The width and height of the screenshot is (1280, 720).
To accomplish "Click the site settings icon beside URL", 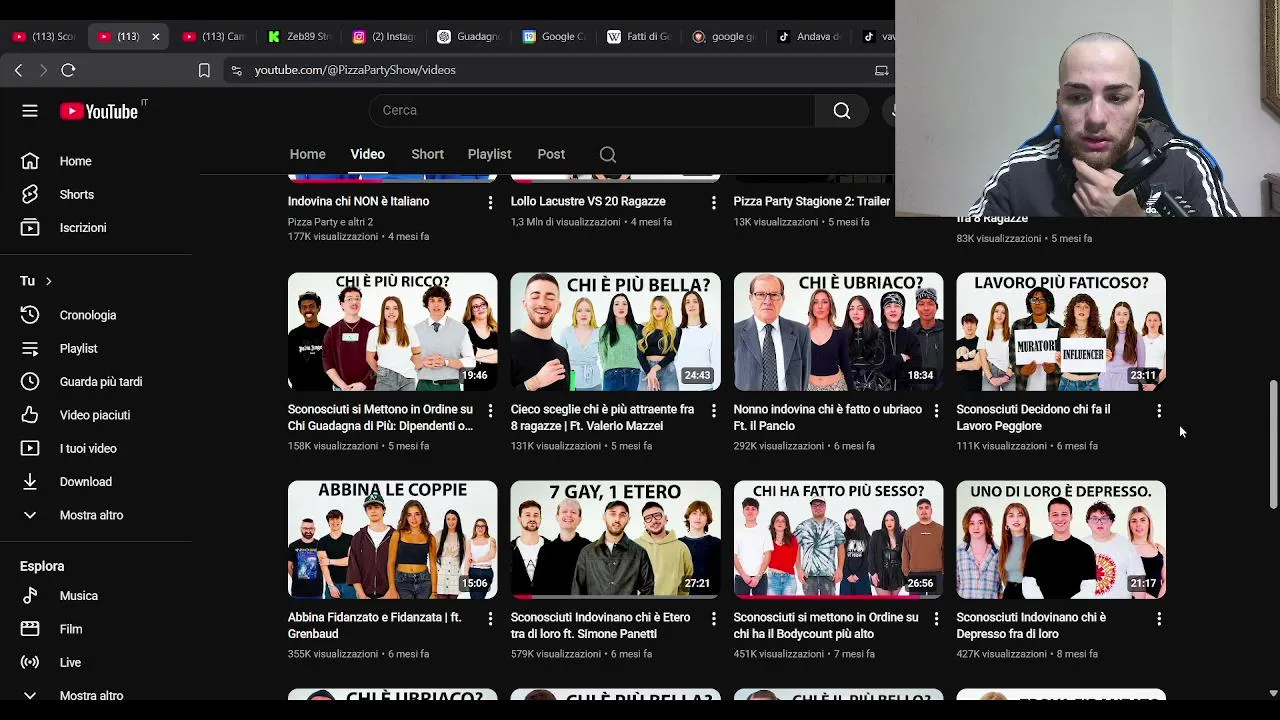I will click(x=236, y=70).
